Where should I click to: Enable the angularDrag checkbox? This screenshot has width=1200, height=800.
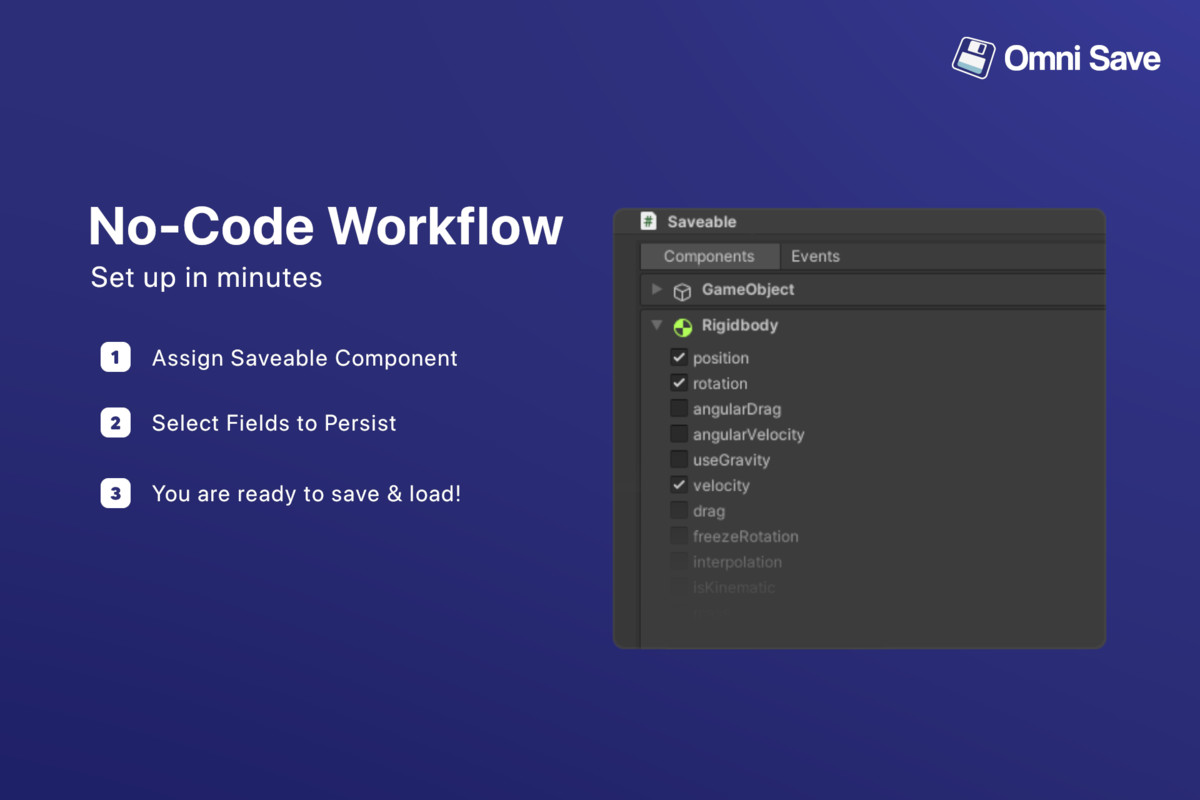[679, 409]
